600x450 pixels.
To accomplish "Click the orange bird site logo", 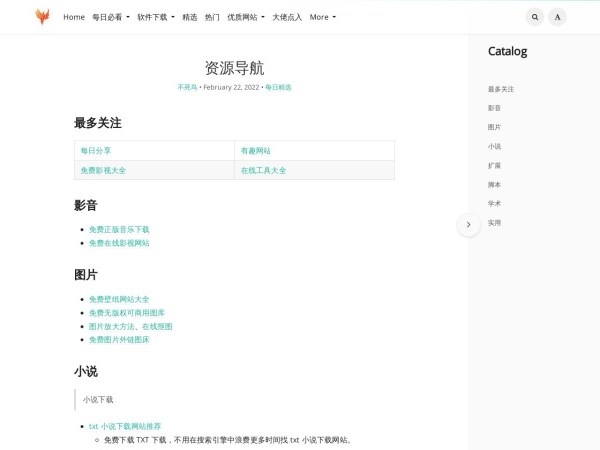I will [42, 16].
